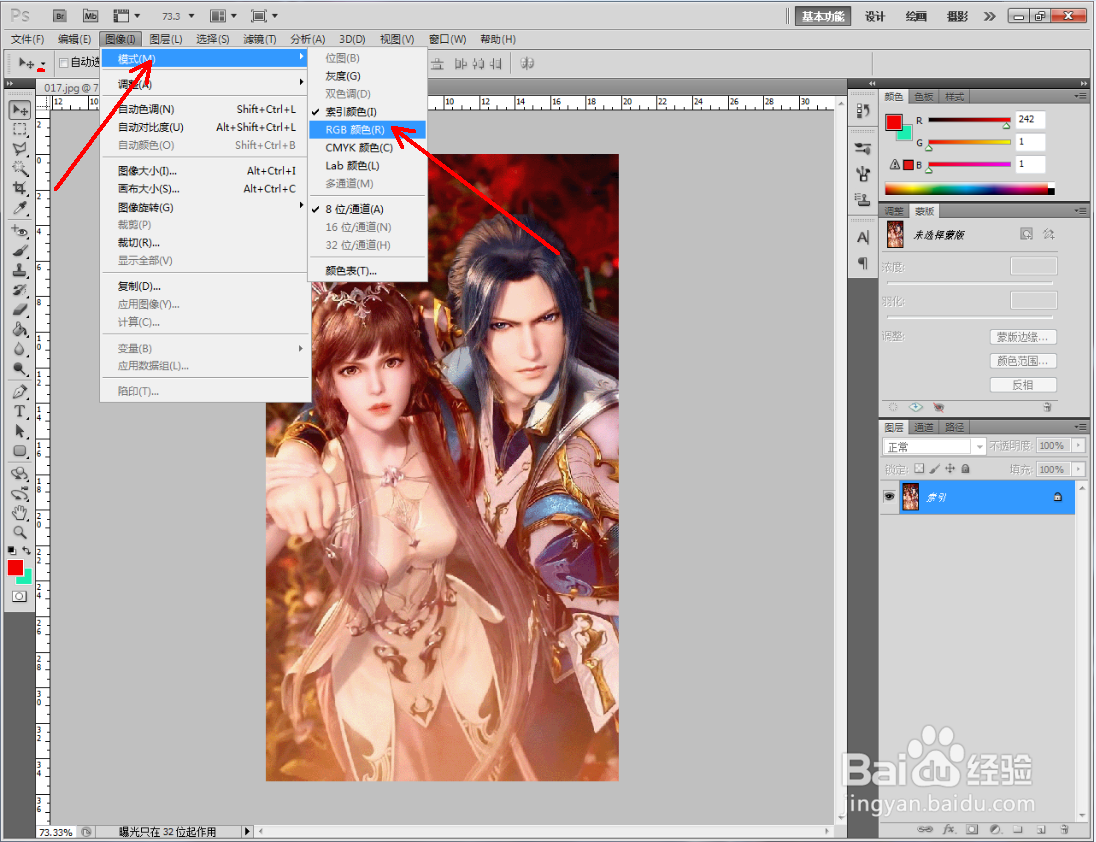
Task: Click the foreground color swatch in toolbox
Action: pyautogui.click(x=15, y=567)
